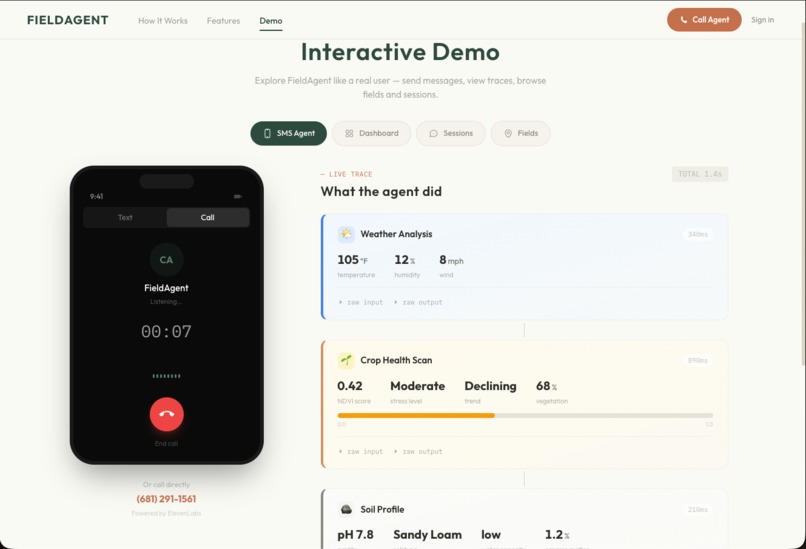Screen dimensions: 806x549
Task: Go to the Features nav link
Action: click(x=223, y=21)
